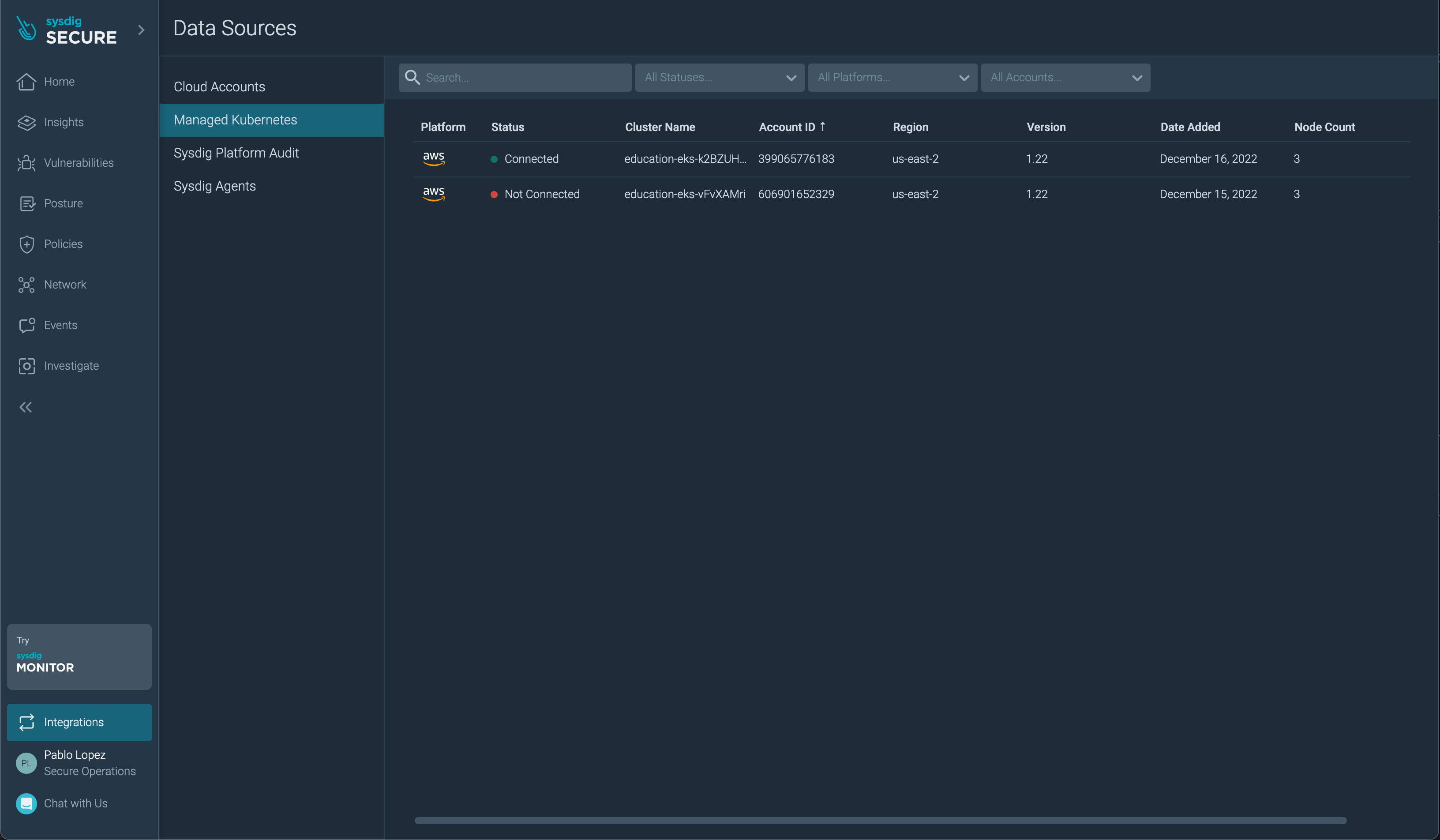Click the Search input field

click(x=515, y=77)
